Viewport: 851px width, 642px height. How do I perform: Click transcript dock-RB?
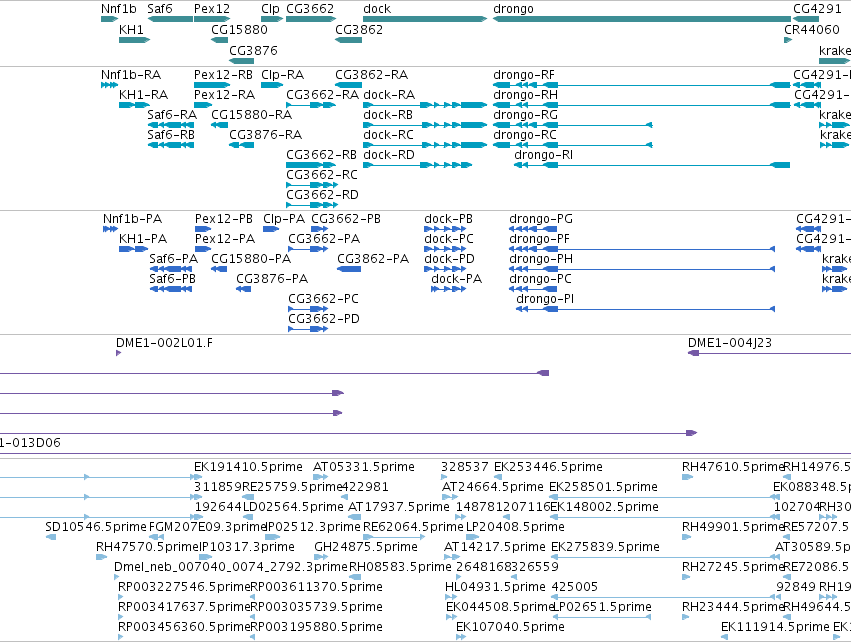tap(388, 115)
